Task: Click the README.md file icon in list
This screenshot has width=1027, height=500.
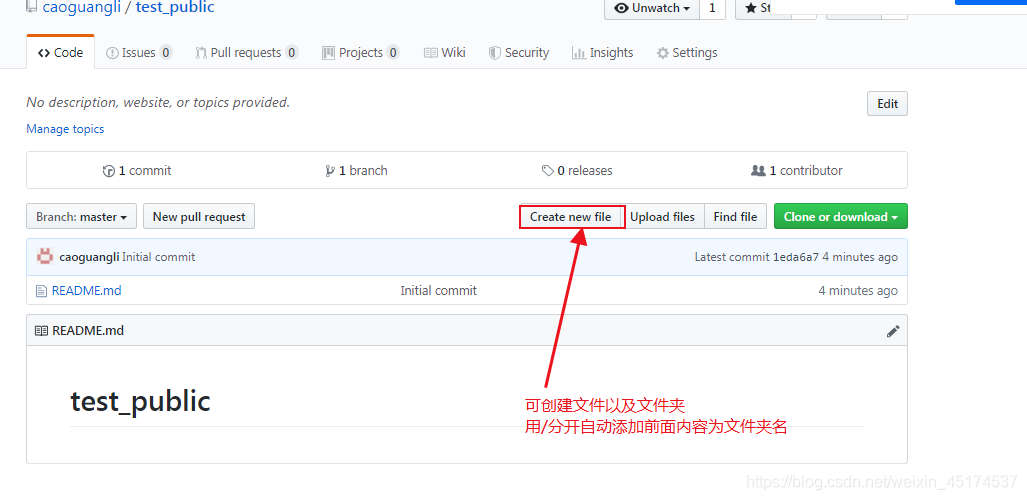Action: coord(41,290)
